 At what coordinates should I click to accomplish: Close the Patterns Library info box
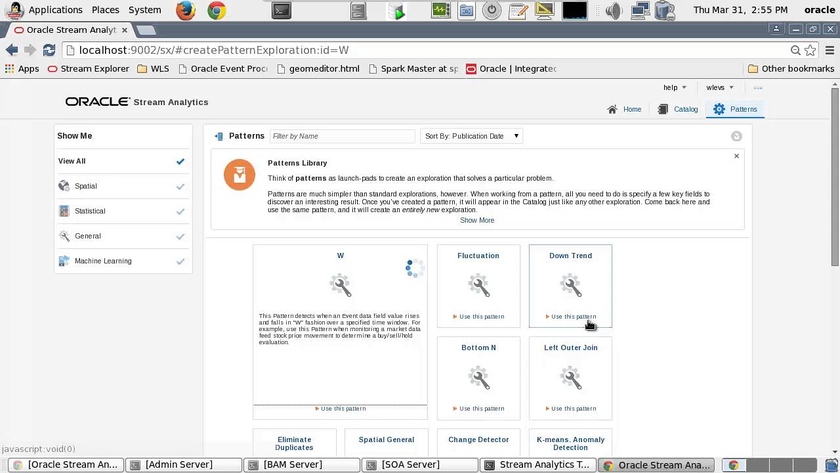pyautogui.click(x=737, y=156)
